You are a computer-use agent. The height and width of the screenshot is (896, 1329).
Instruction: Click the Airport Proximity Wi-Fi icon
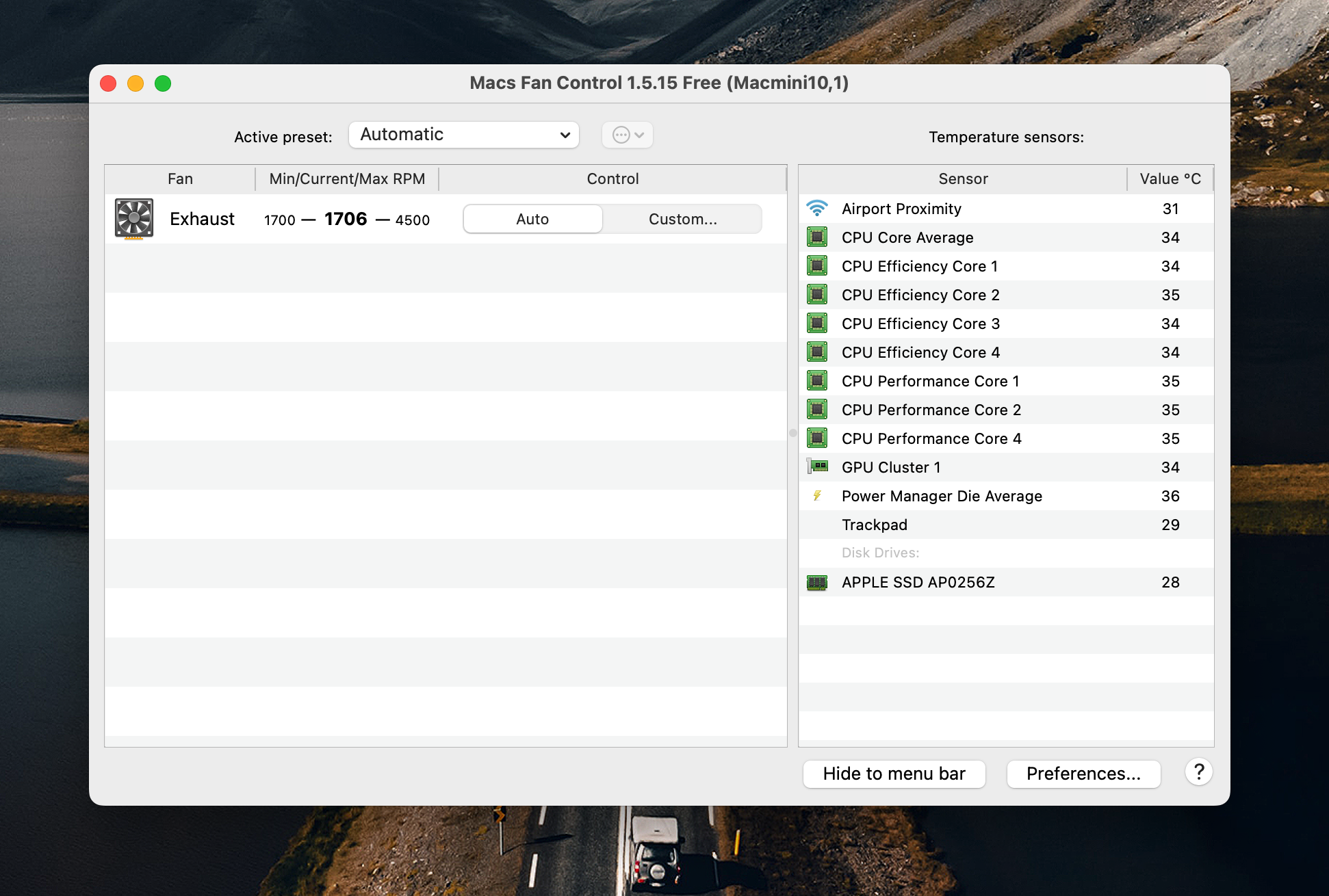(x=817, y=209)
